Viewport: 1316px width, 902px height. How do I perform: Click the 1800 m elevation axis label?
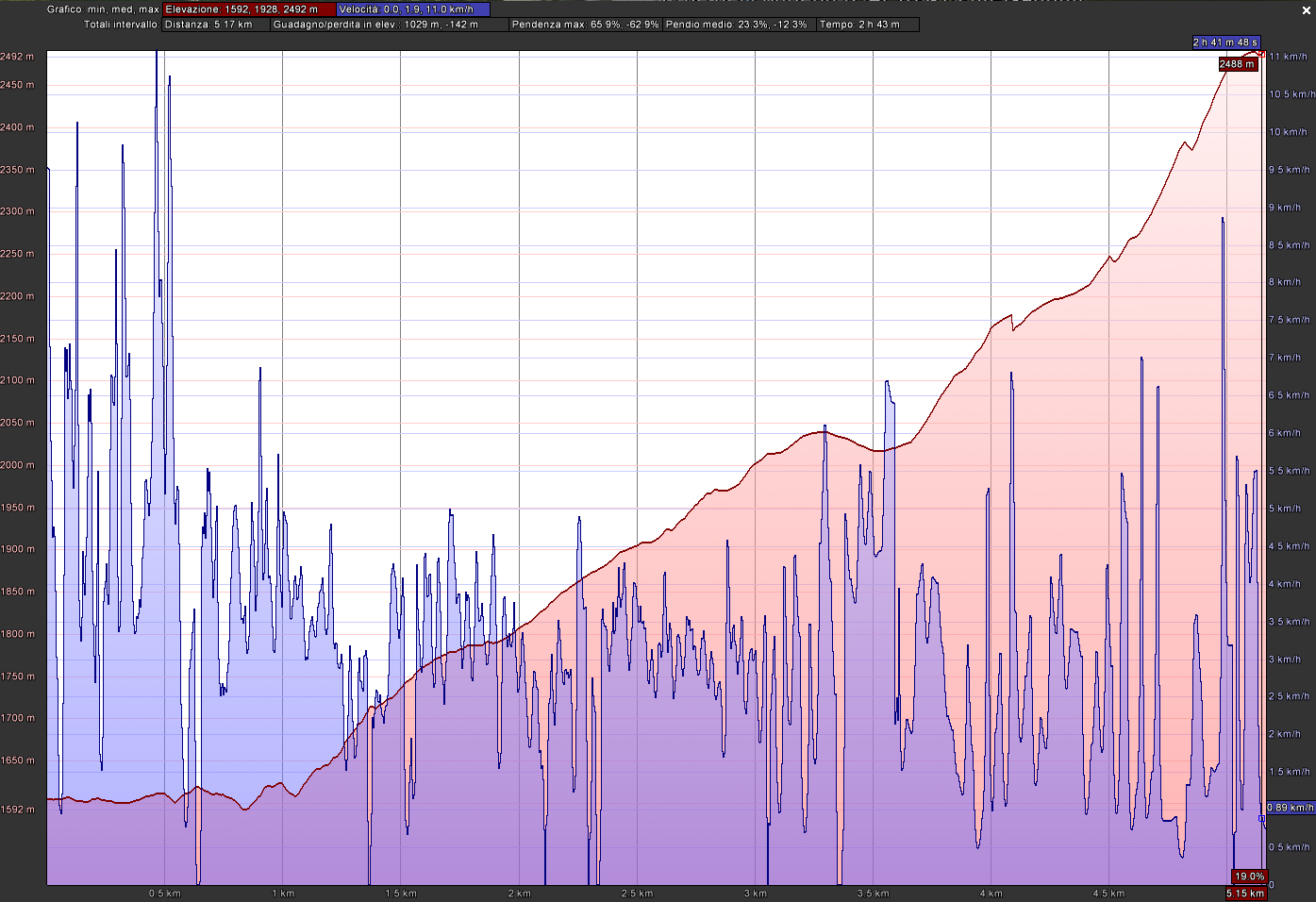(17, 634)
